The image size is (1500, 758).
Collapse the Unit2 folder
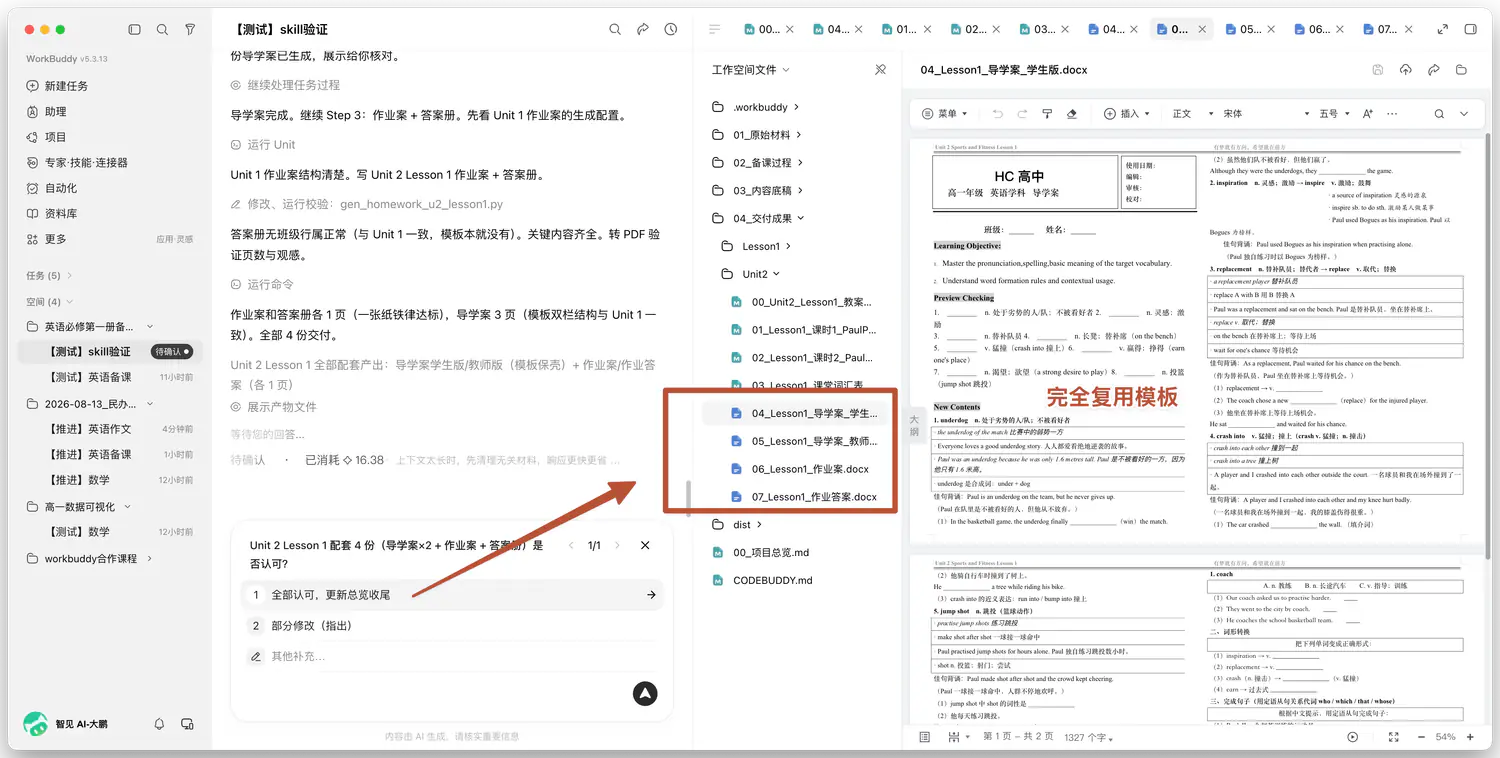pos(751,274)
